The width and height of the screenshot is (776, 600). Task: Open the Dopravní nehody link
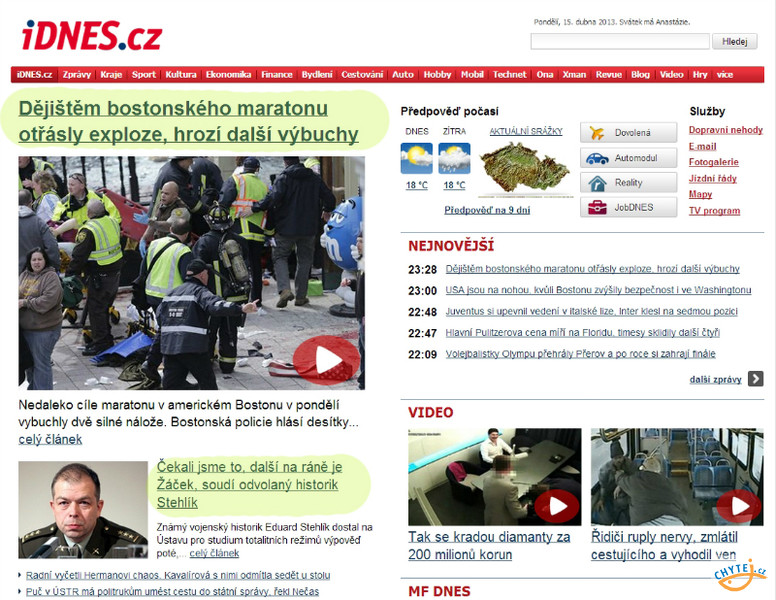pyautogui.click(x=726, y=130)
